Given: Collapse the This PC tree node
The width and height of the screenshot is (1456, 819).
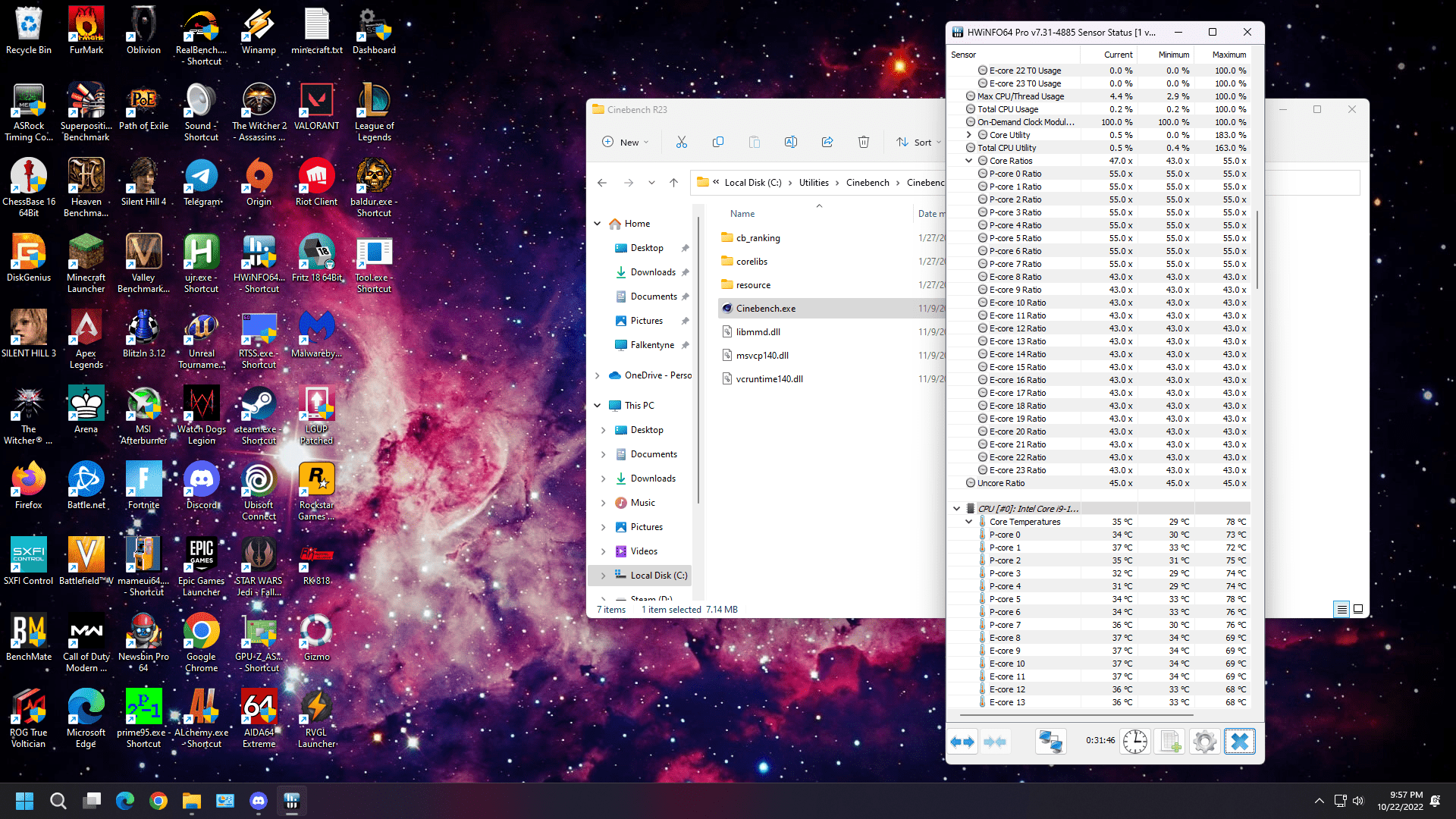Looking at the screenshot, I should [597, 406].
